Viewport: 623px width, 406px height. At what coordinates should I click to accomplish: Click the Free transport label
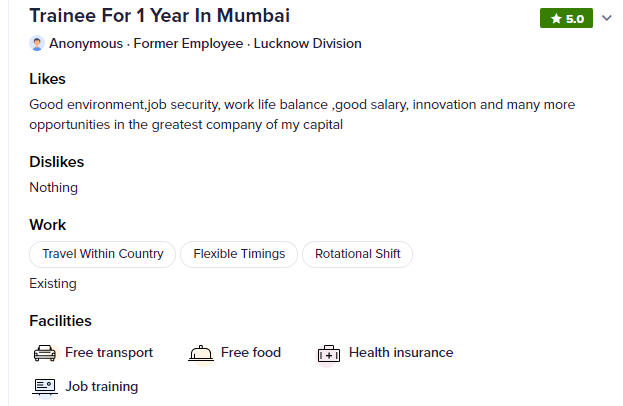[109, 352]
